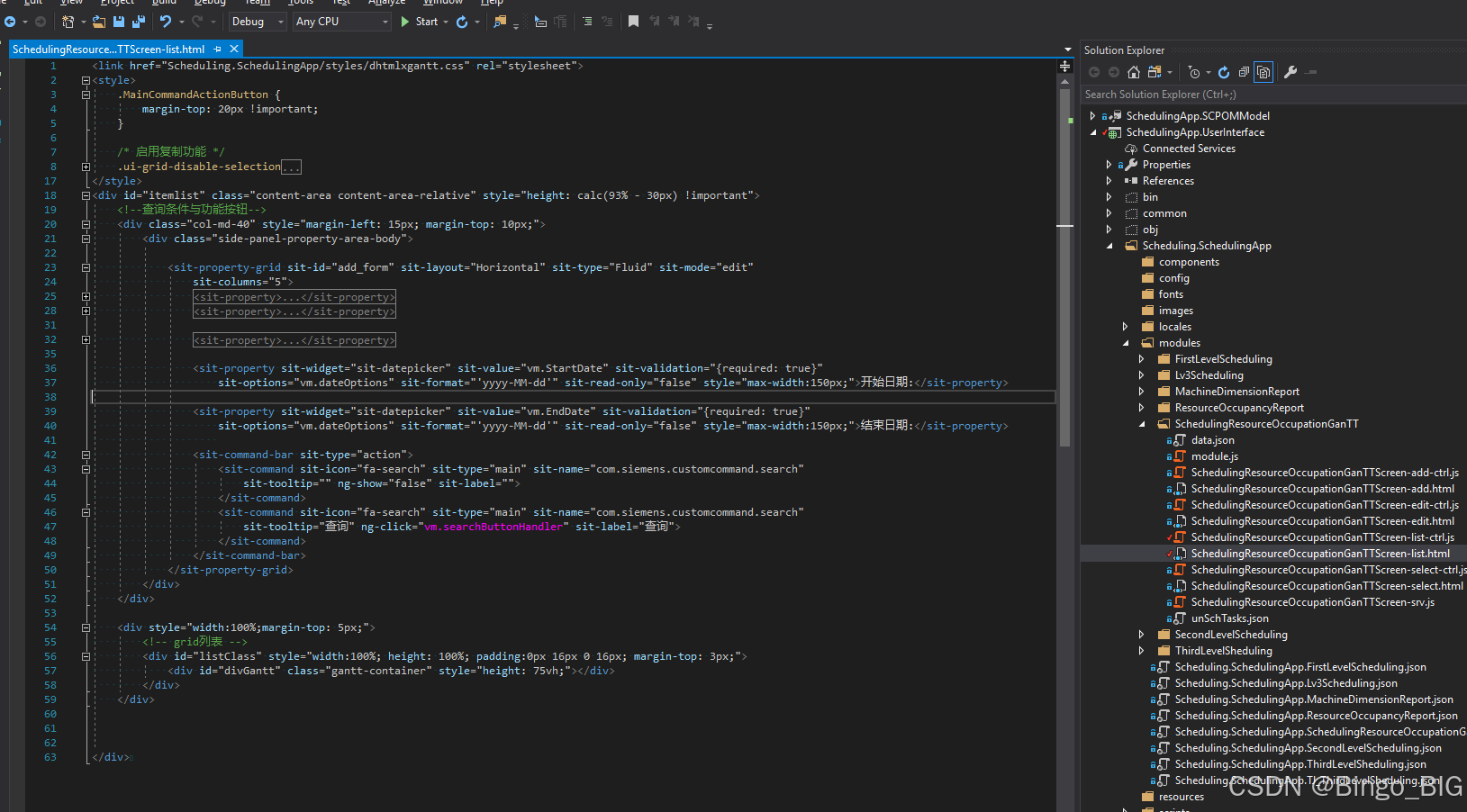Click the Redo toolbar icon

click(197, 22)
